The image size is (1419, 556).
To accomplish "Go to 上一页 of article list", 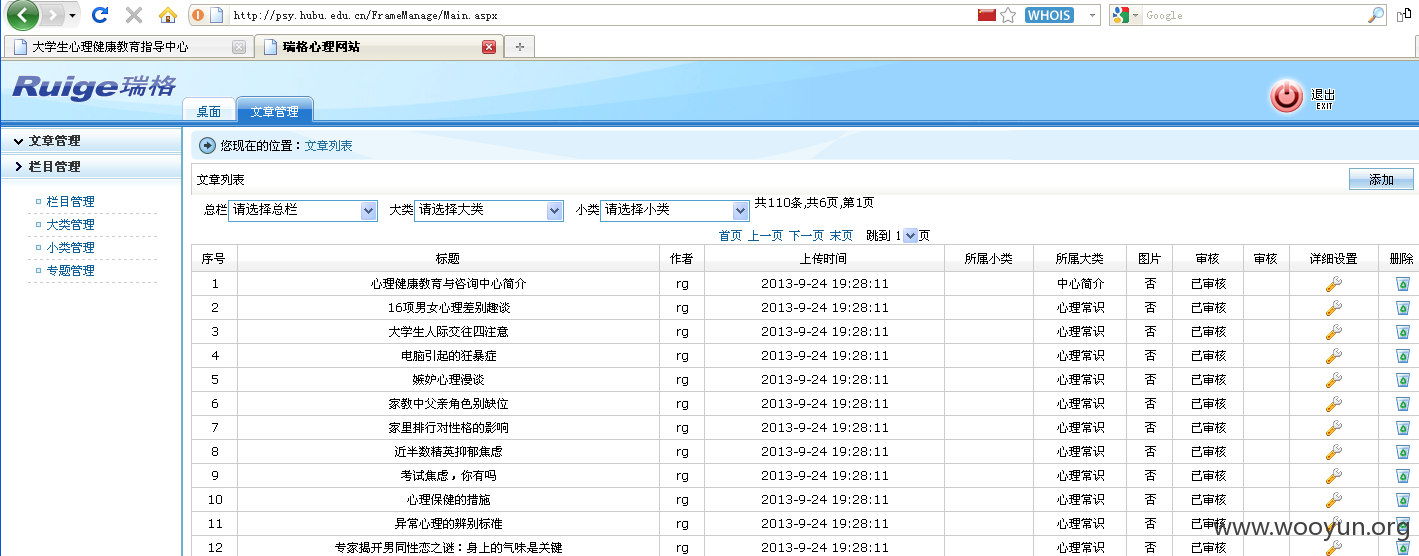I will tap(766, 236).
